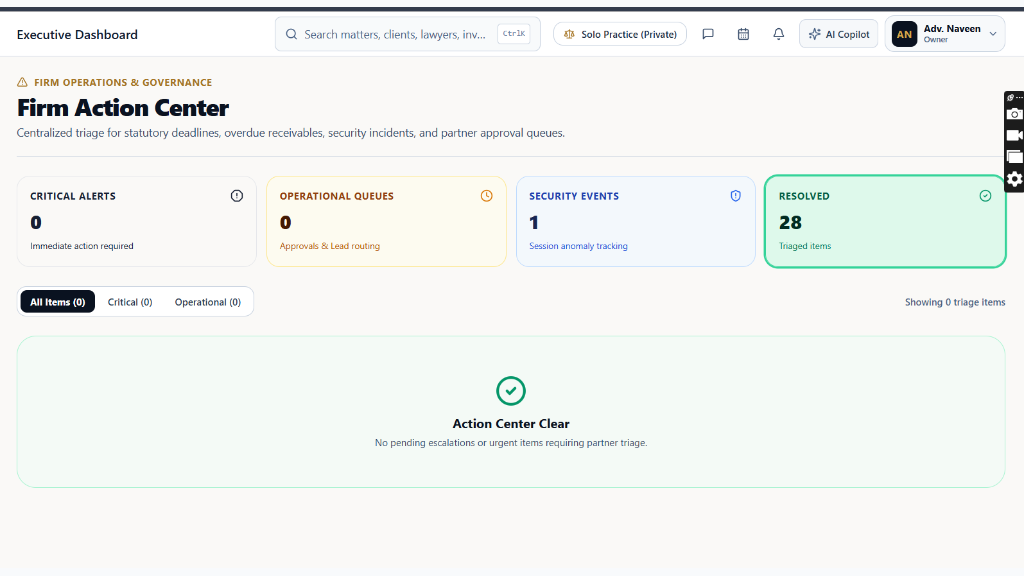Click the window gallery tool in side panel
Viewport: 1024px width, 576px height.
[1014, 157]
